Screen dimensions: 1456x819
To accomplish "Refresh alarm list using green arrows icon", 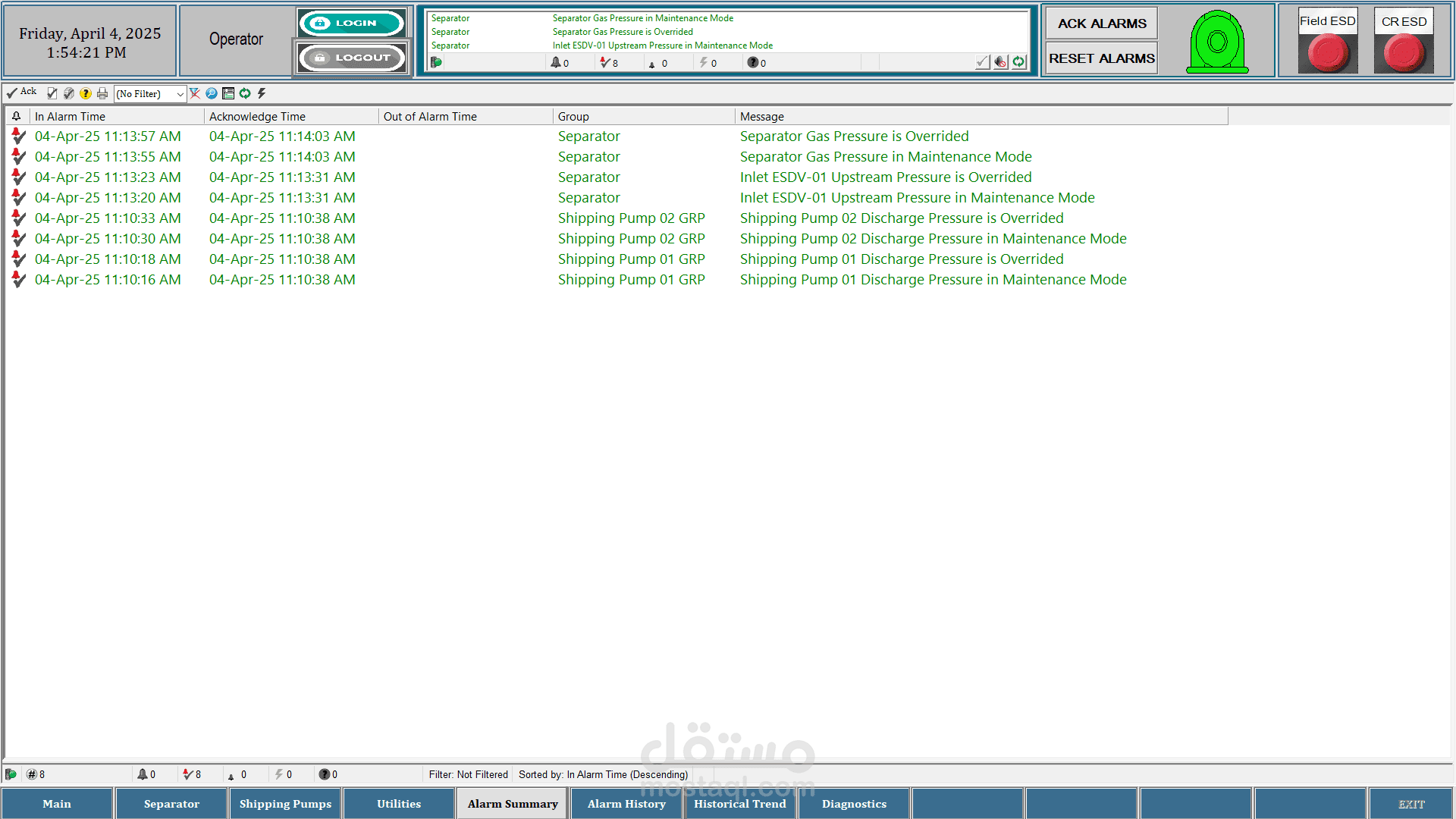I will coord(245,93).
